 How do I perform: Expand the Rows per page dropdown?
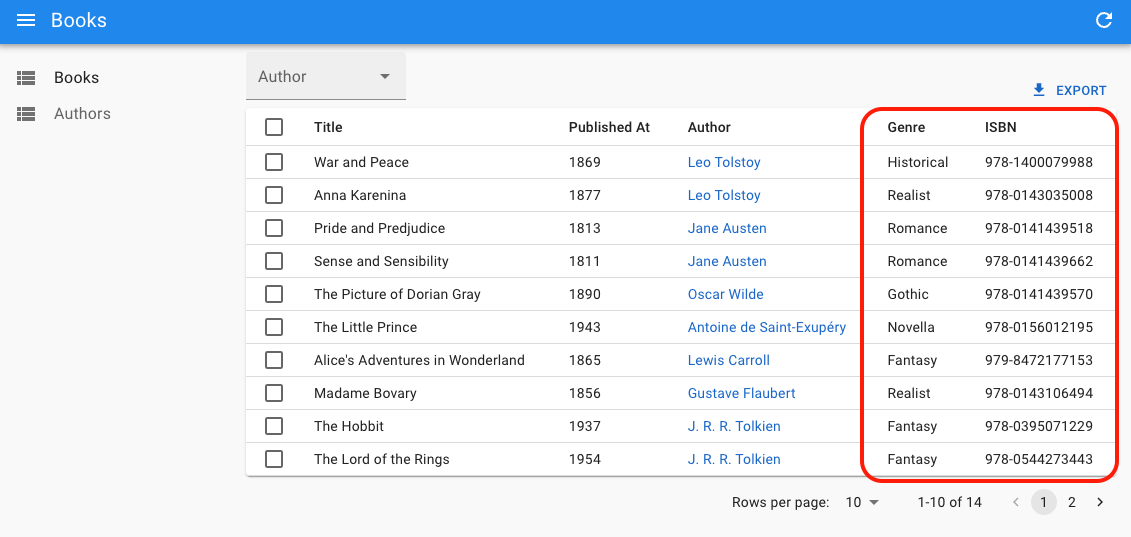coord(861,502)
